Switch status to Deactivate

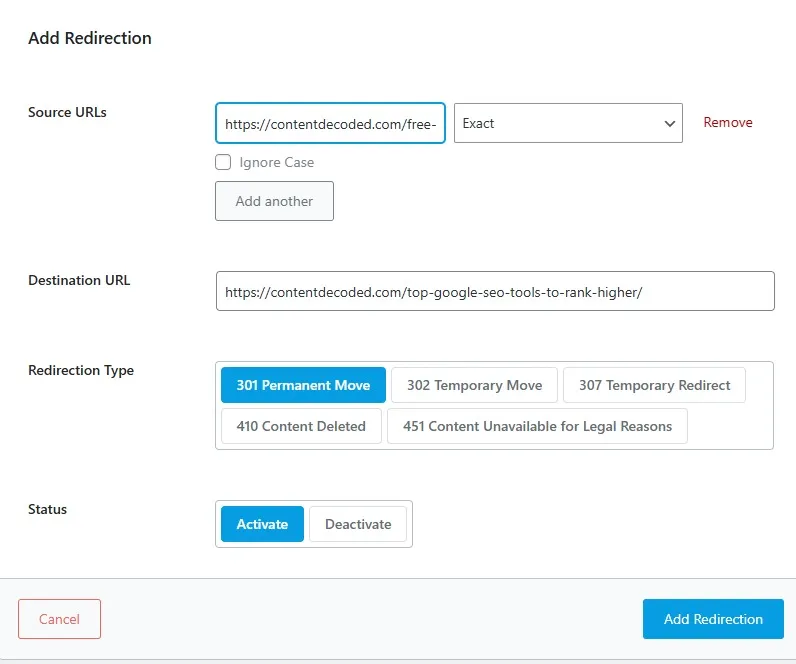[x=358, y=524]
